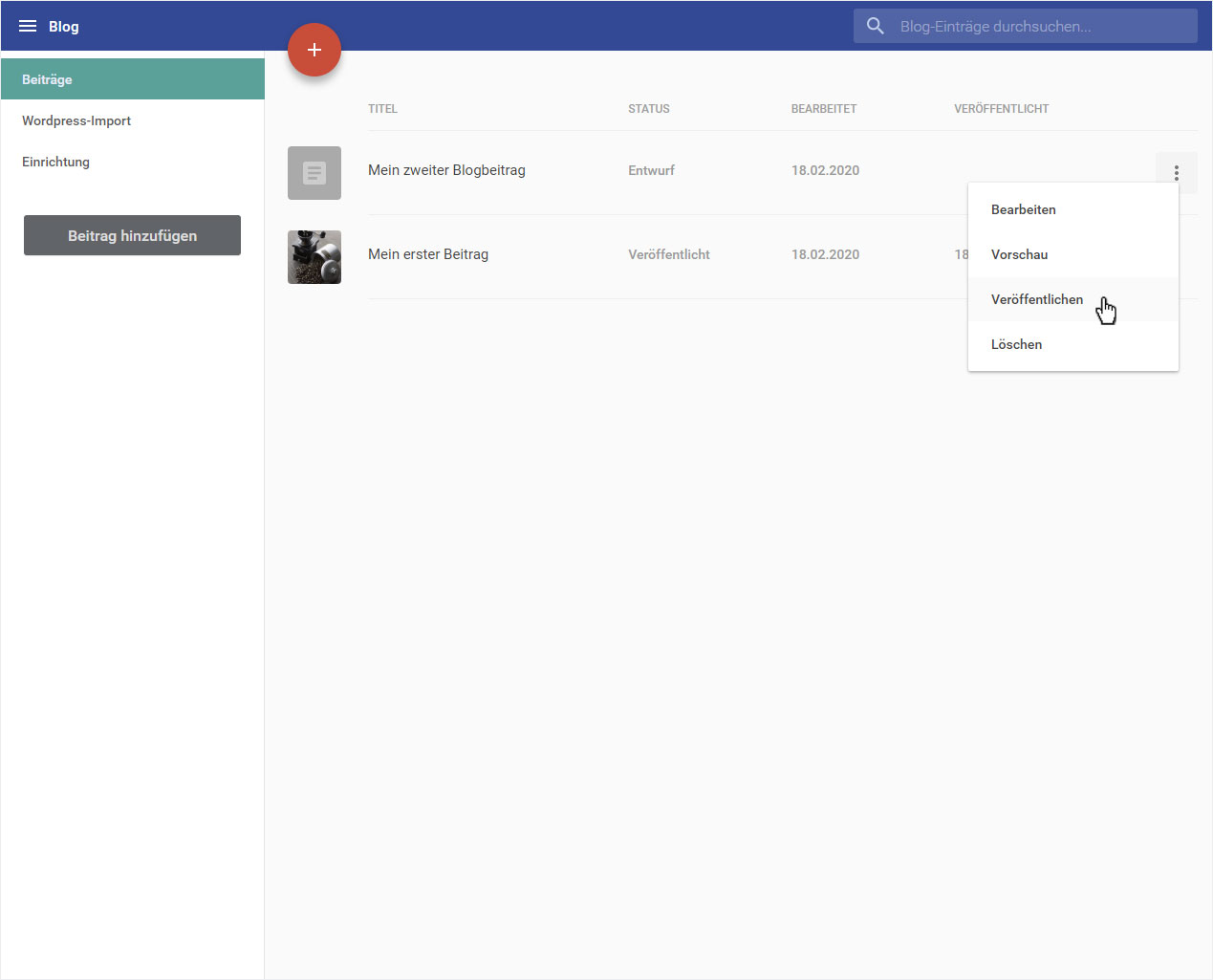
Task: Click the red plus floating button
Action: 314,50
